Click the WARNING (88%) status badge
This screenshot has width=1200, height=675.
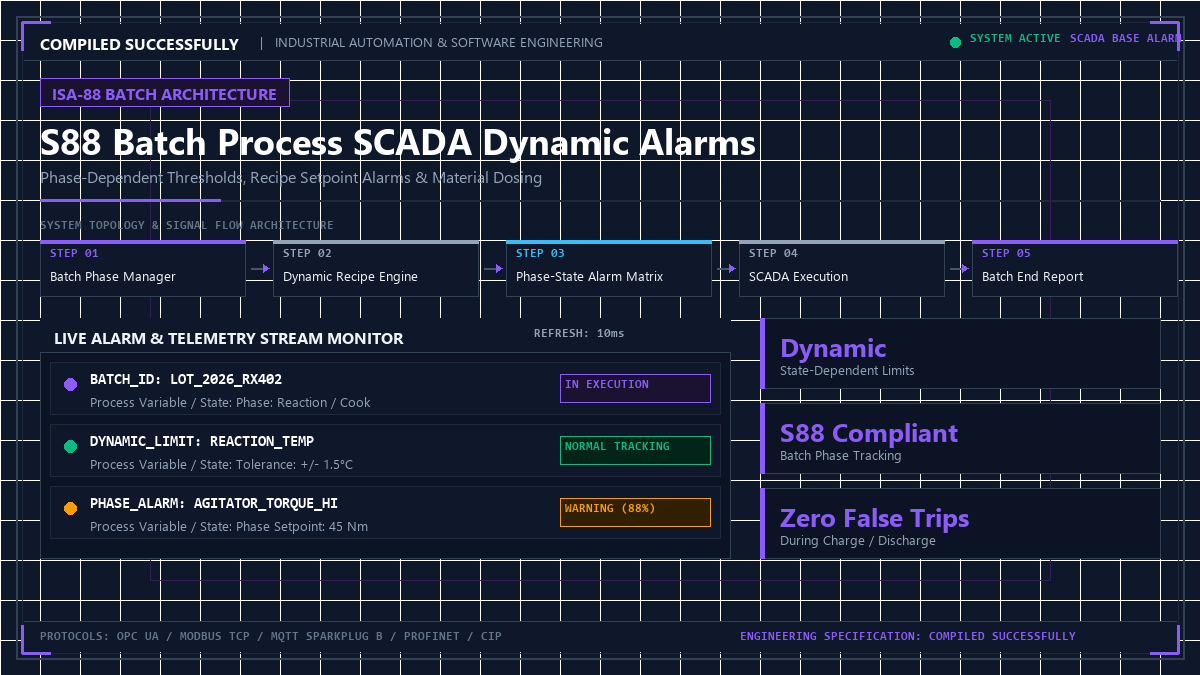click(635, 512)
